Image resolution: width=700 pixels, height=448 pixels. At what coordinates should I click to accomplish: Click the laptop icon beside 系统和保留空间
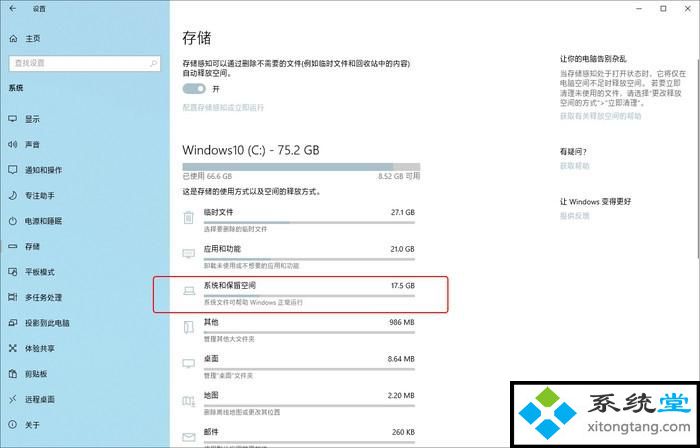(189, 291)
